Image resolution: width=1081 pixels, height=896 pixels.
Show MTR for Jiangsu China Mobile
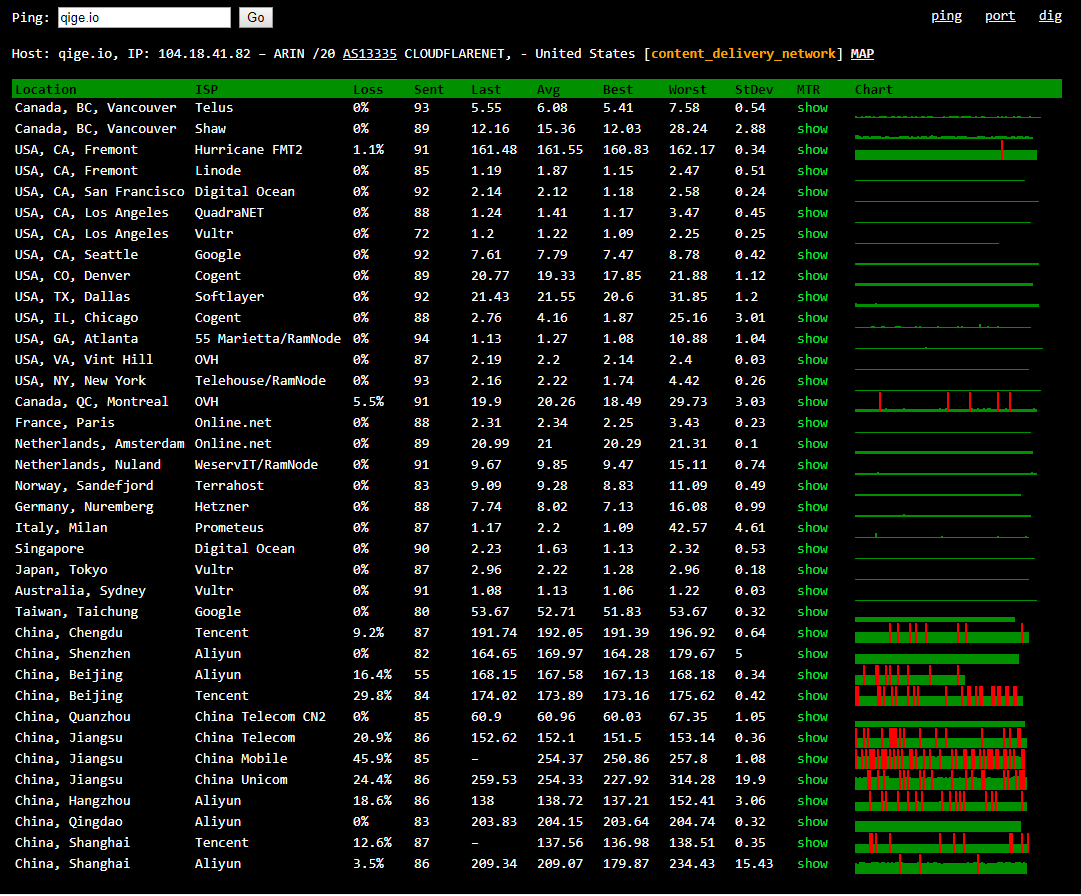pyautogui.click(x=812, y=760)
